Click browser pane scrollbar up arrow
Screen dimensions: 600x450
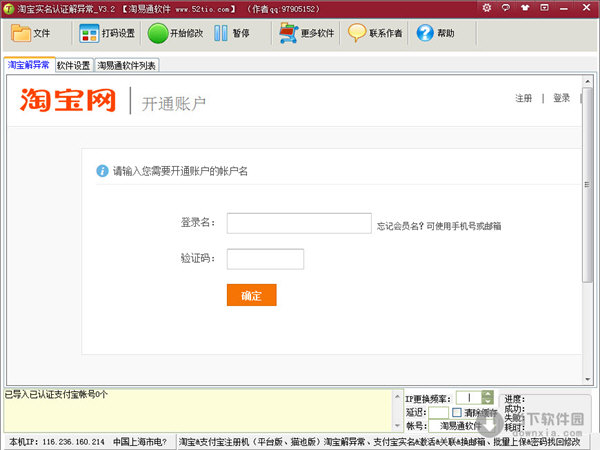tap(587, 81)
